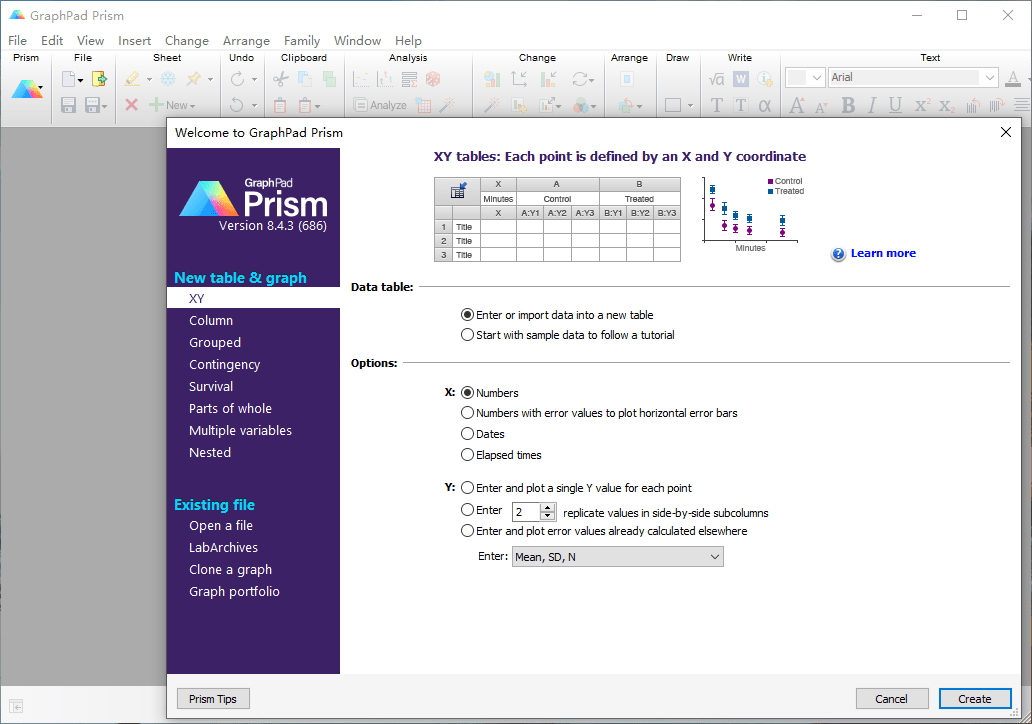Image resolution: width=1032 pixels, height=724 pixels.
Task: Click the new file page icon
Action: click(x=68, y=79)
